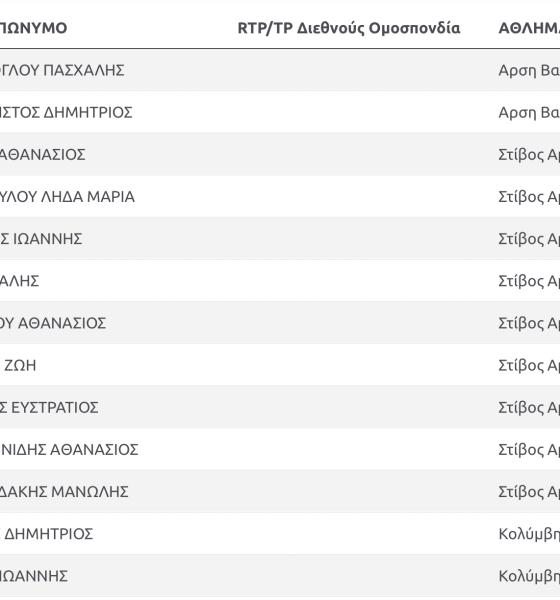Click the RTP/TP Διεθνούς Ομοσπονδία column header

(x=349, y=28)
